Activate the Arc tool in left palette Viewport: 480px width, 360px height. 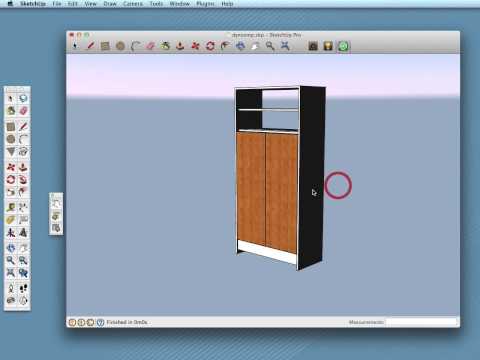pos(23,139)
